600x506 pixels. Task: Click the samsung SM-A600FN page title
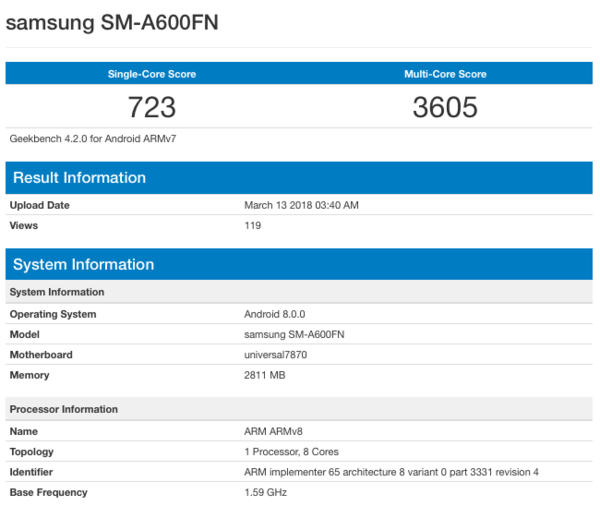[111, 24]
